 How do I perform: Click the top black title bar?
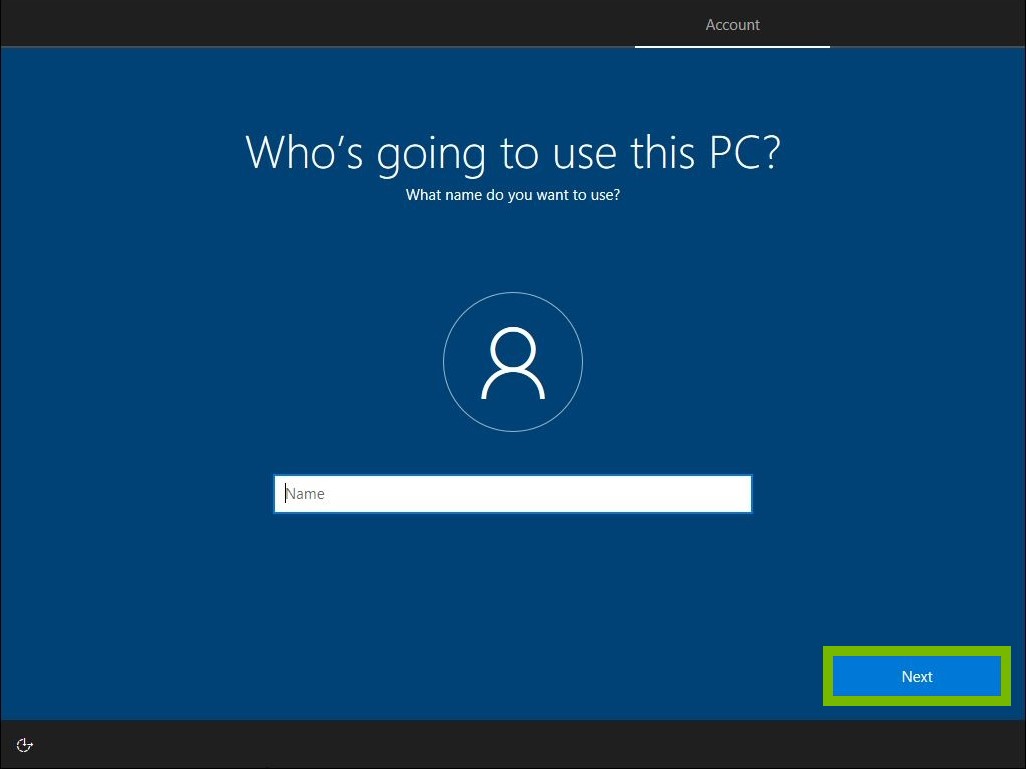tap(300, 23)
